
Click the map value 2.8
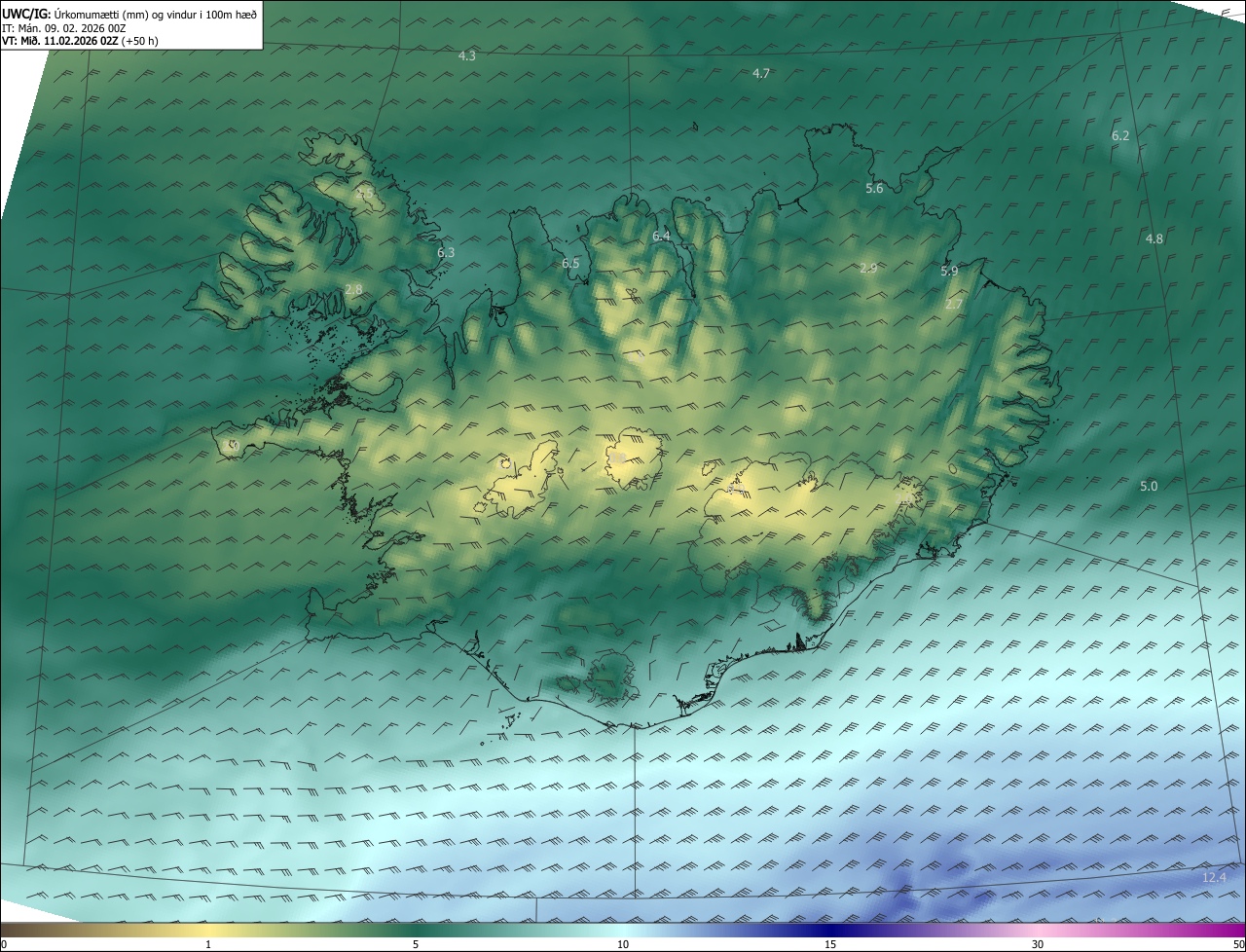(353, 290)
